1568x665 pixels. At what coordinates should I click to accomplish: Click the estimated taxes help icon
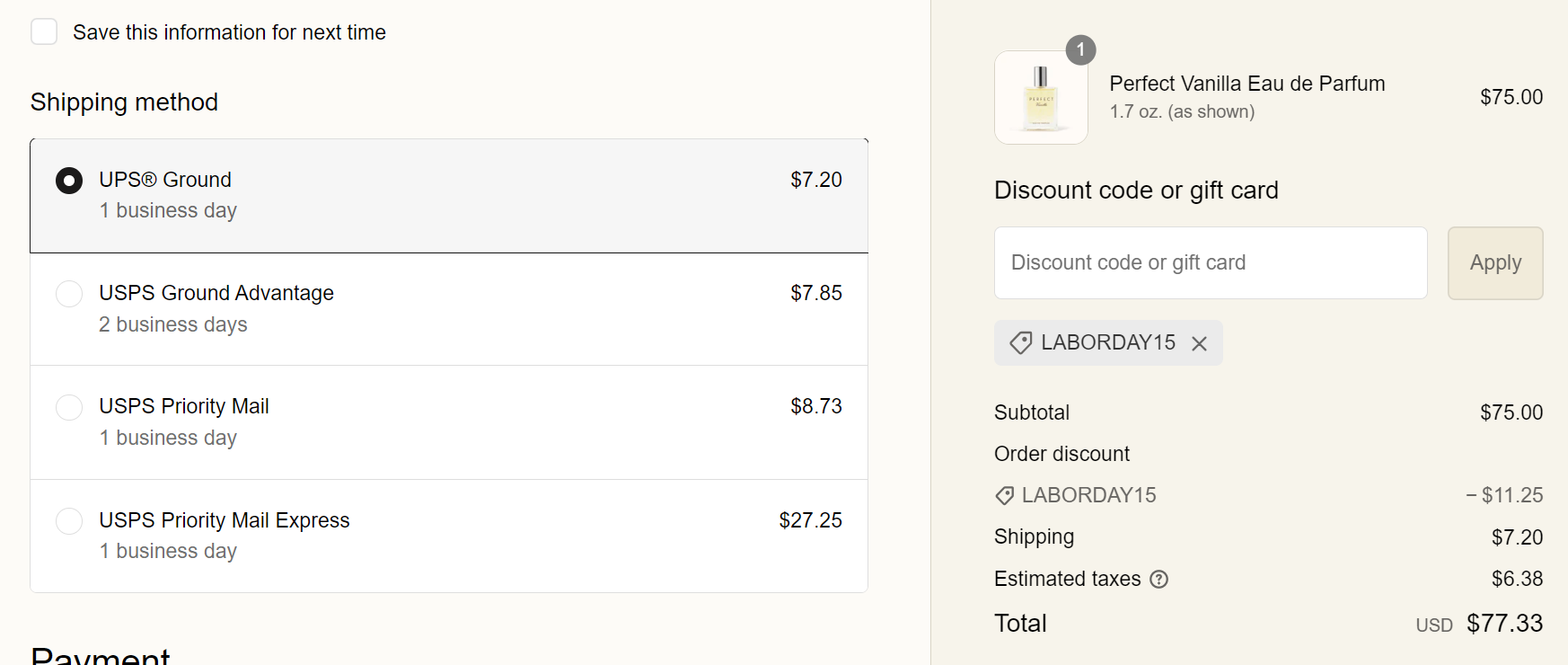[x=1159, y=580]
